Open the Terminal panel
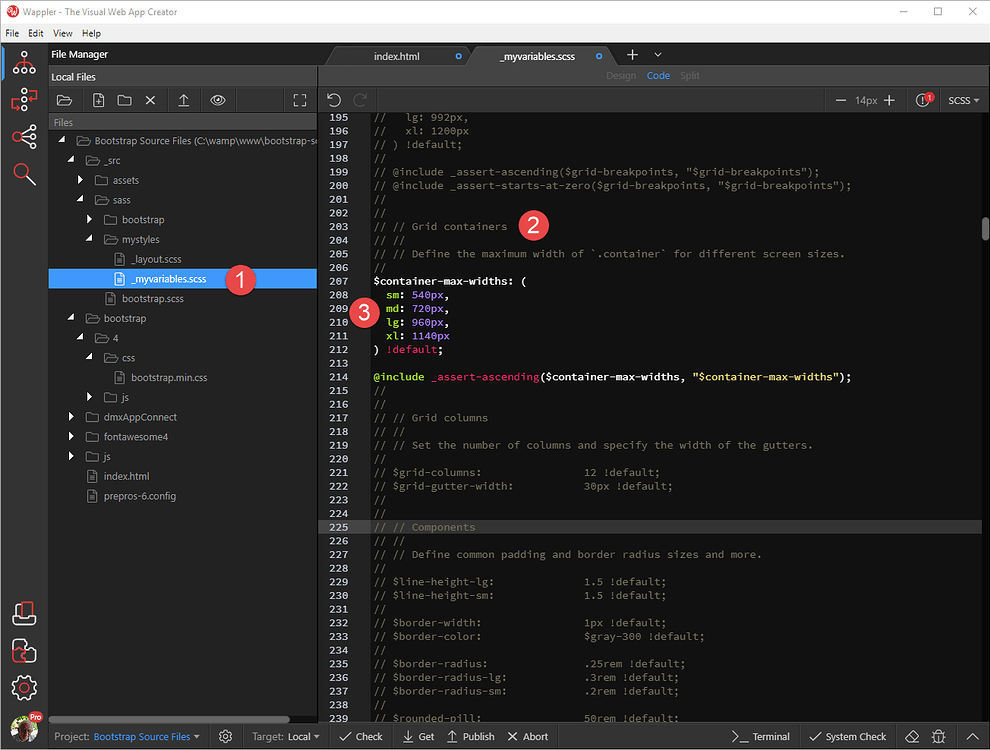The image size is (990, 750). tap(761, 736)
